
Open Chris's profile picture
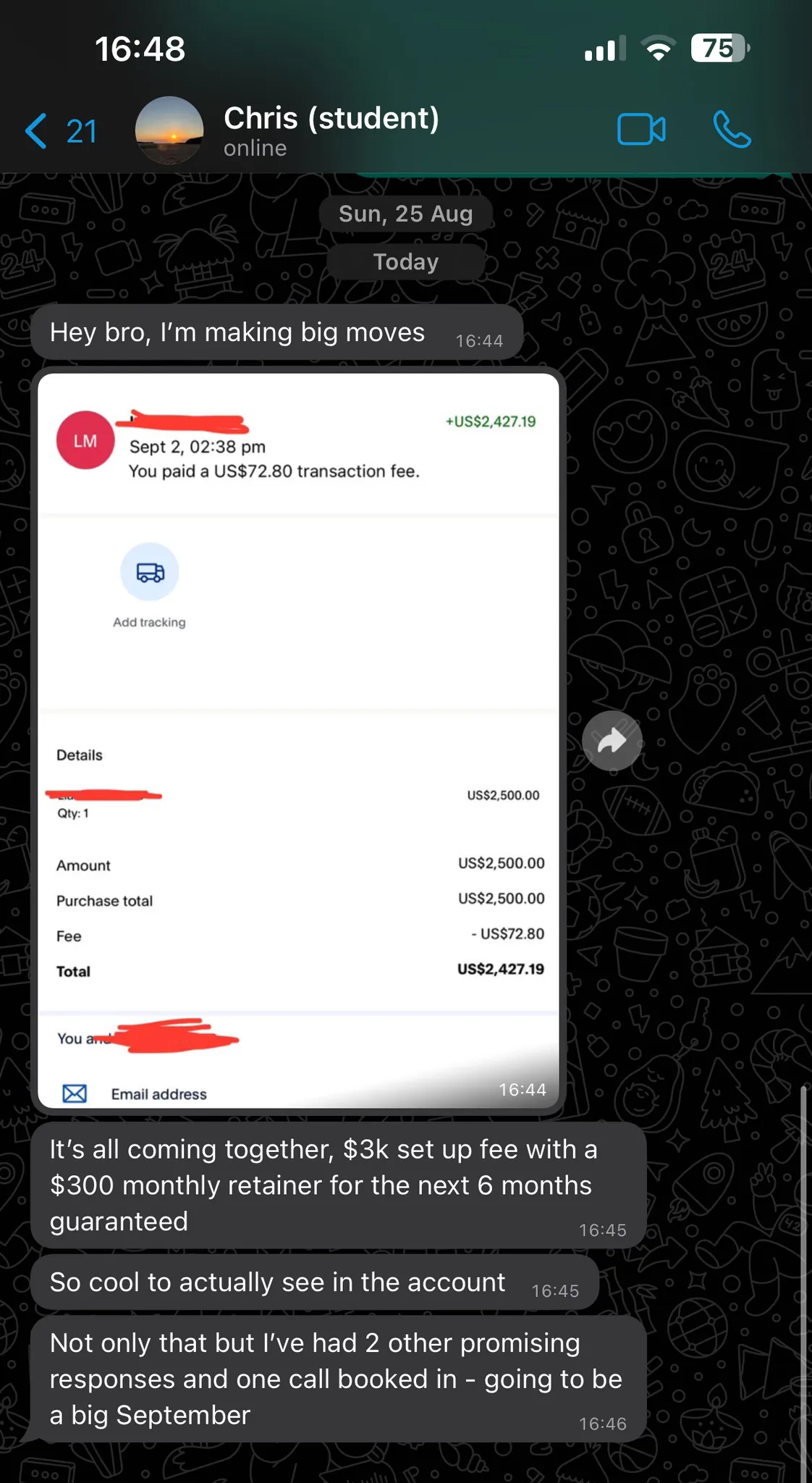coord(169,130)
